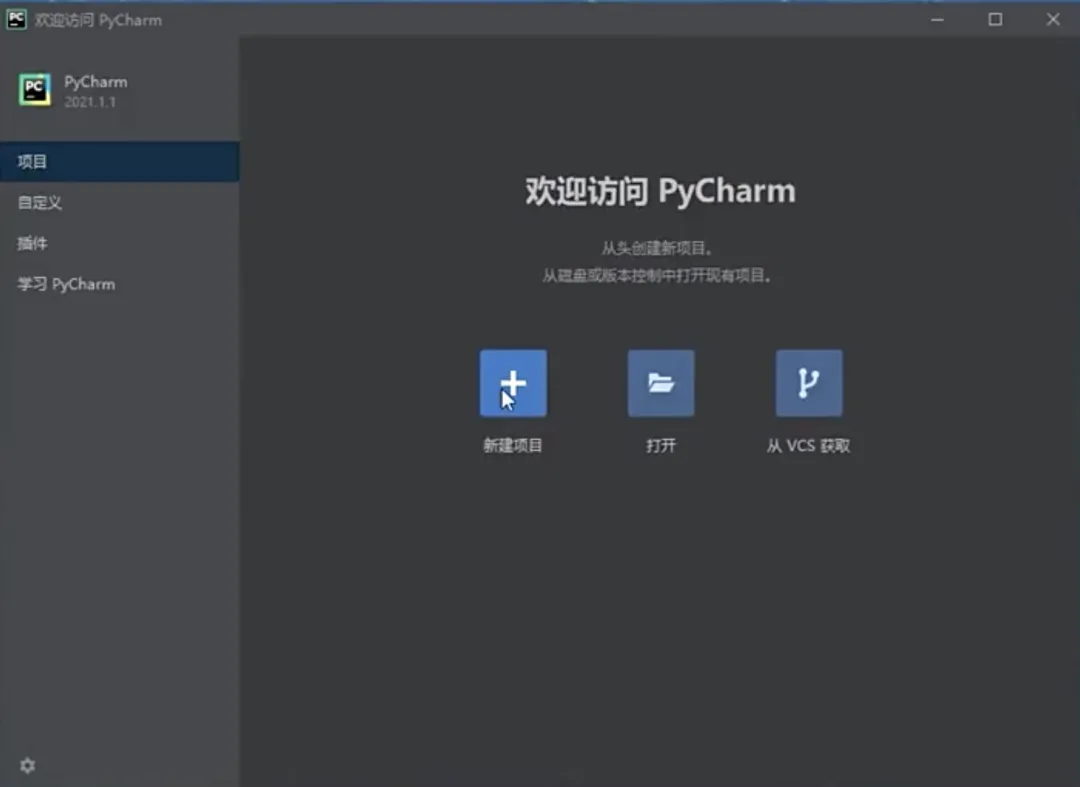Screen dimensions: 1080x787
Task: Click the 新建项目 label
Action: [513, 445]
